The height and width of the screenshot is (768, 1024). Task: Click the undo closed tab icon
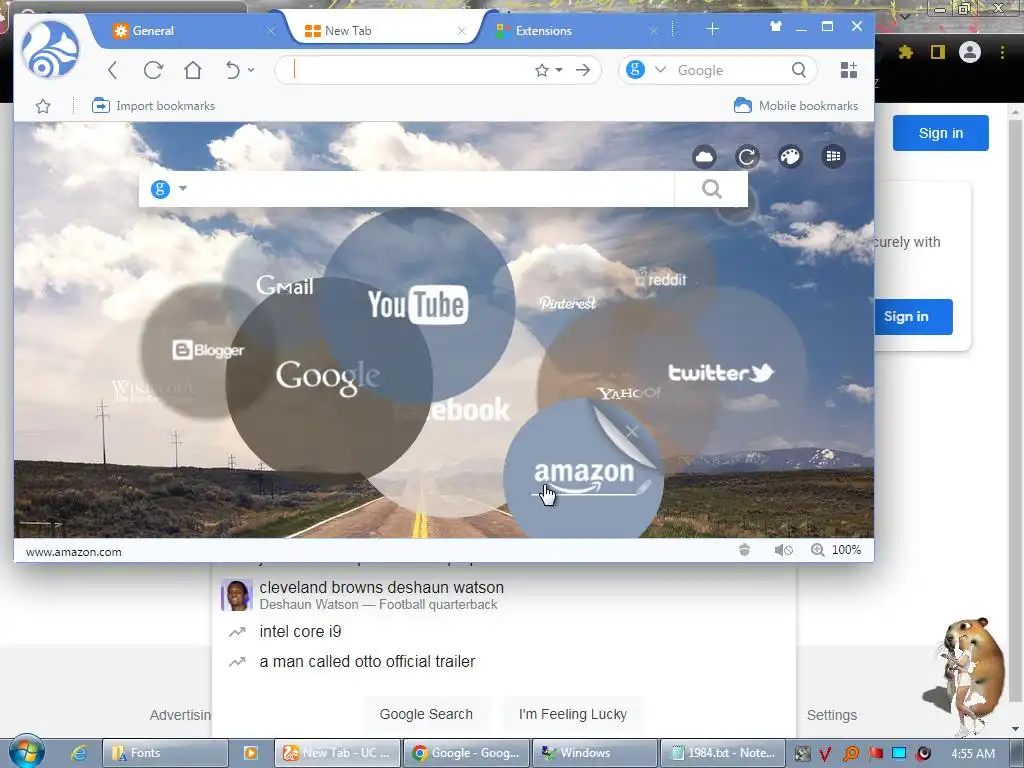tap(232, 70)
